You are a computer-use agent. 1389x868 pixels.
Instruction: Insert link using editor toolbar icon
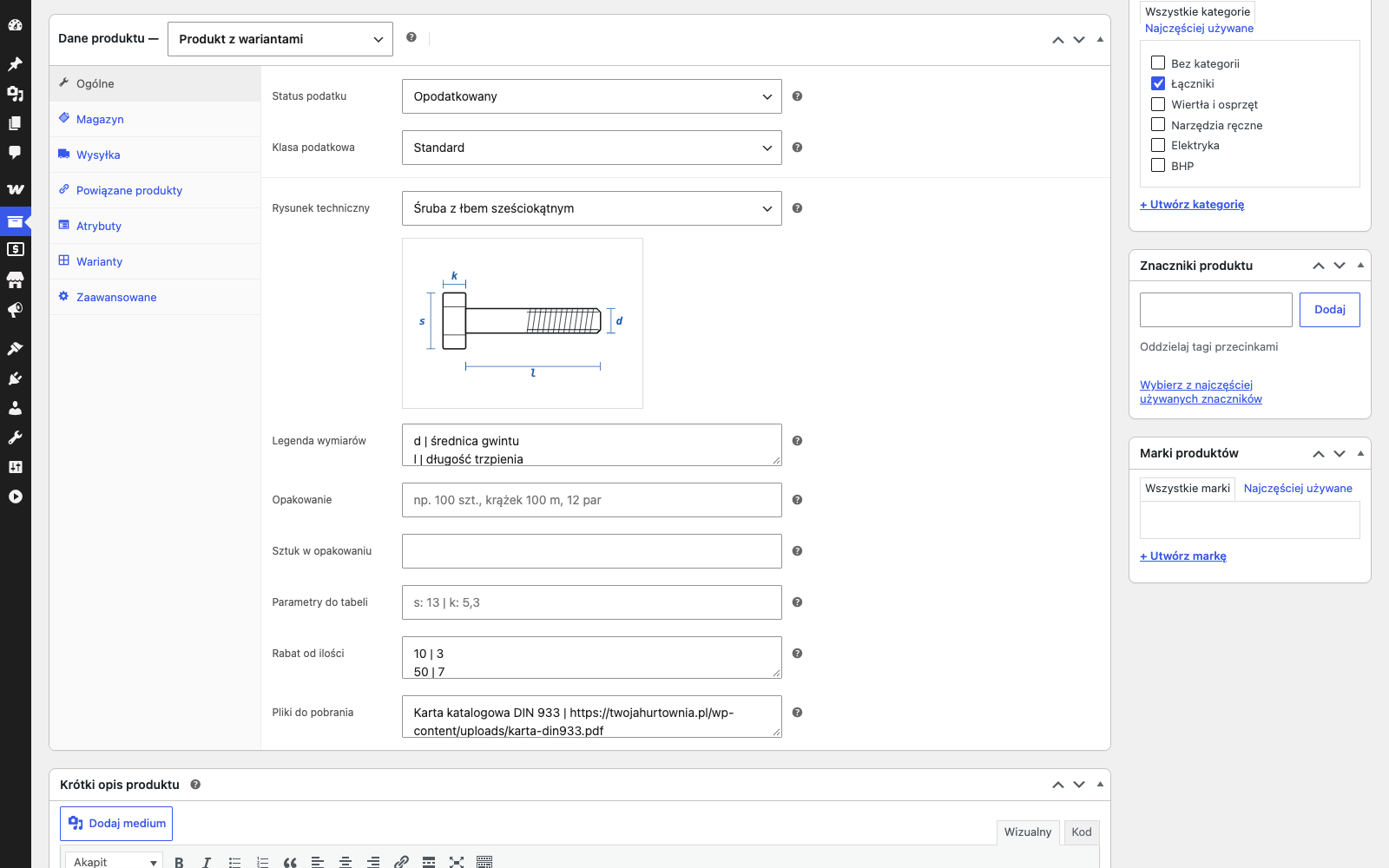coord(401,862)
